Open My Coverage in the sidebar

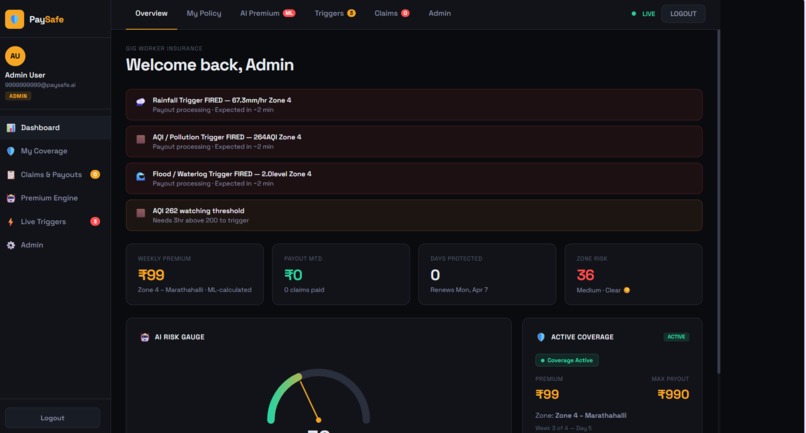pyautogui.click(x=55, y=151)
